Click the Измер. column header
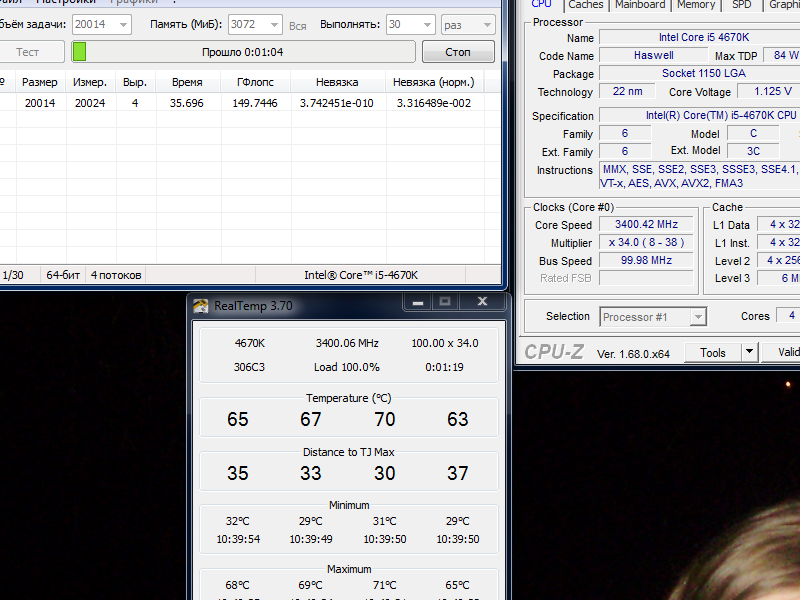This screenshot has width=800, height=600. [x=90, y=82]
